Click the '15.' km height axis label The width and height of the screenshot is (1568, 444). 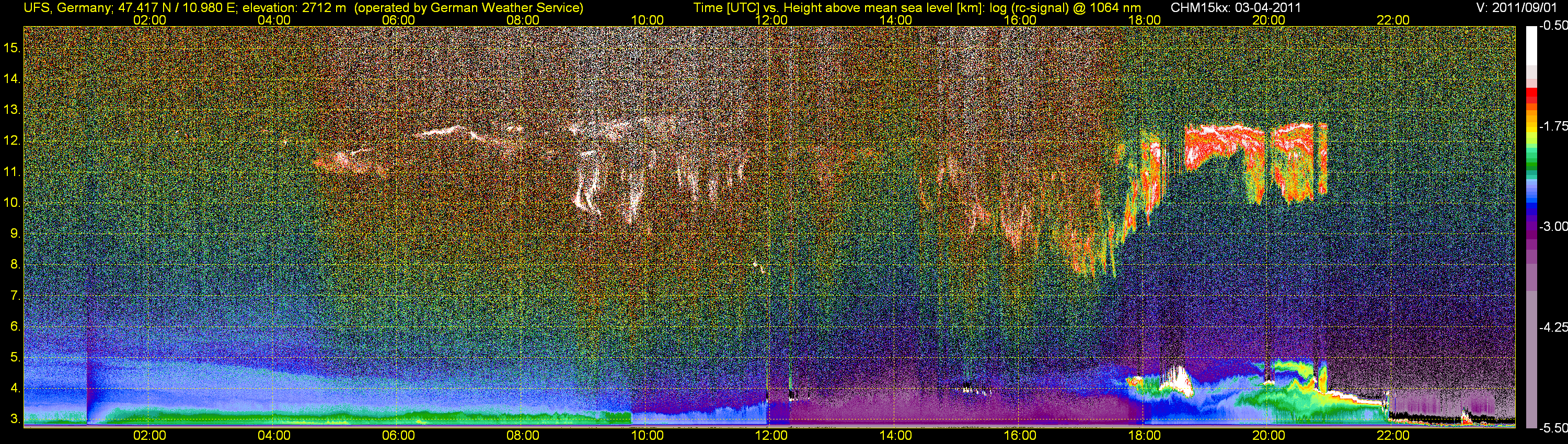coord(12,48)
